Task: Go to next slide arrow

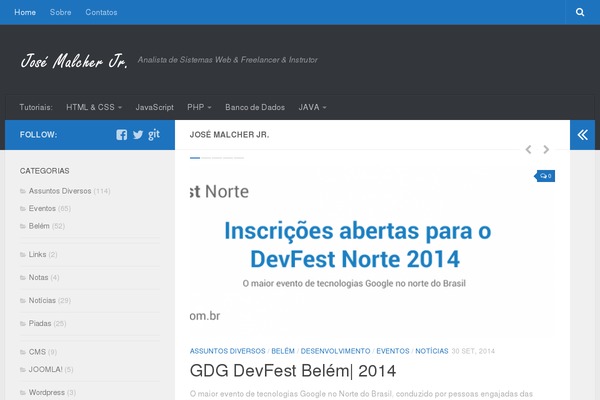Action: pyautogui.click(x=546, y=149)
